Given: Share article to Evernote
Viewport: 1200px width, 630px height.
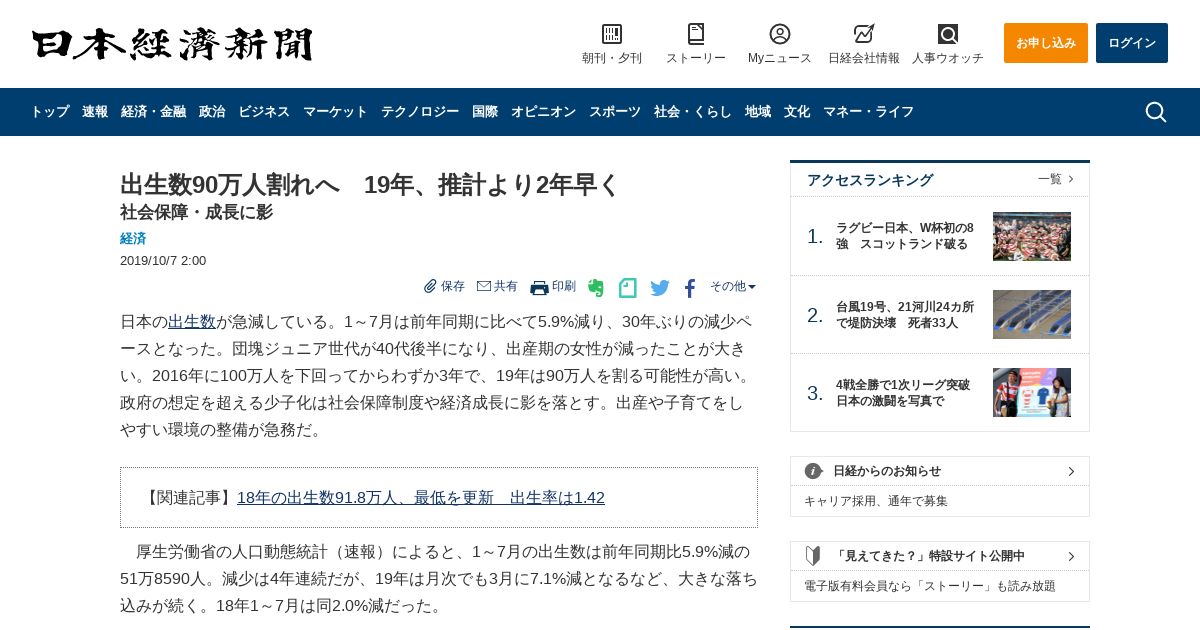Looking at the screenshot, I should coord(596,288).
